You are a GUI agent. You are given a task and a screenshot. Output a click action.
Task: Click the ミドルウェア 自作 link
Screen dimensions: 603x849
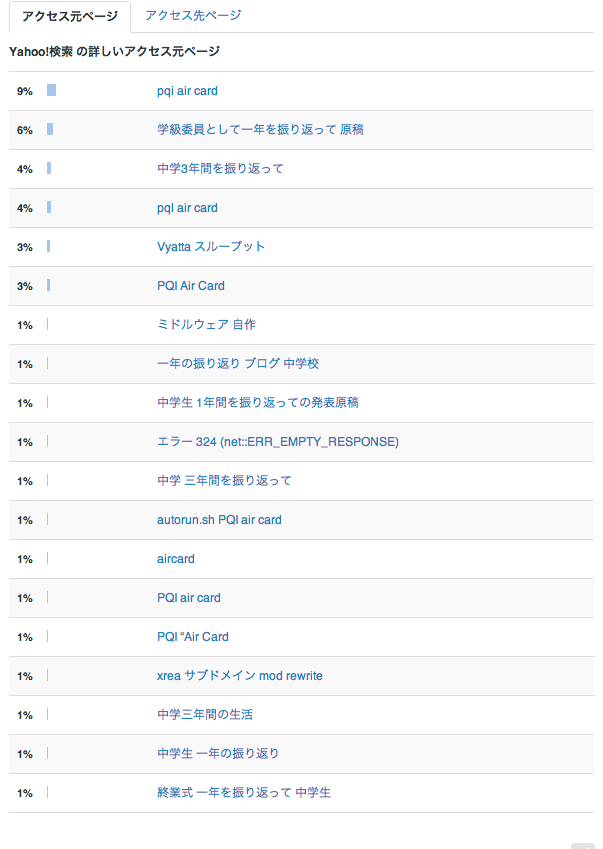point(206,325)
